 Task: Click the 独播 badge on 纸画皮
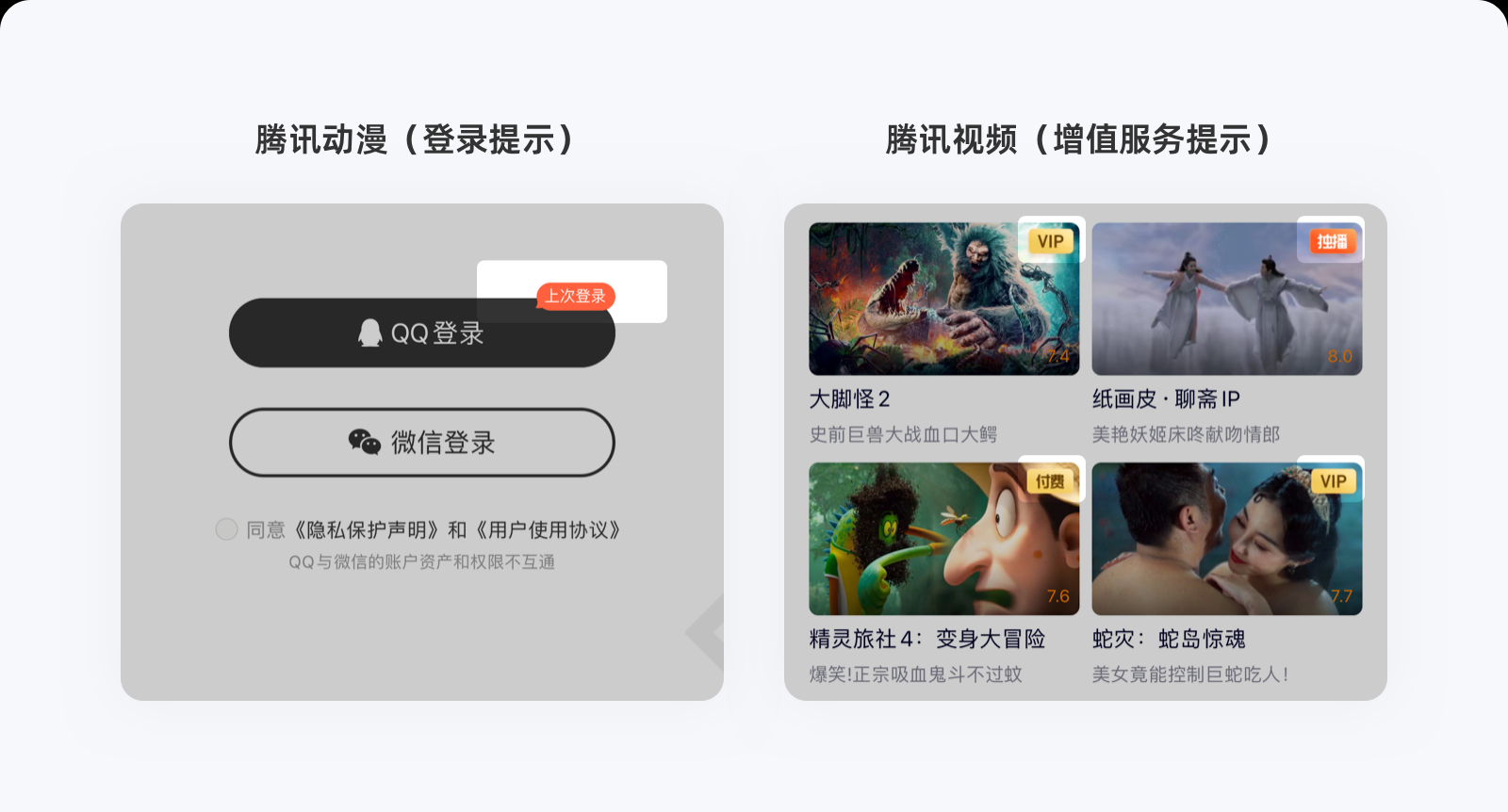[1333, 242]
